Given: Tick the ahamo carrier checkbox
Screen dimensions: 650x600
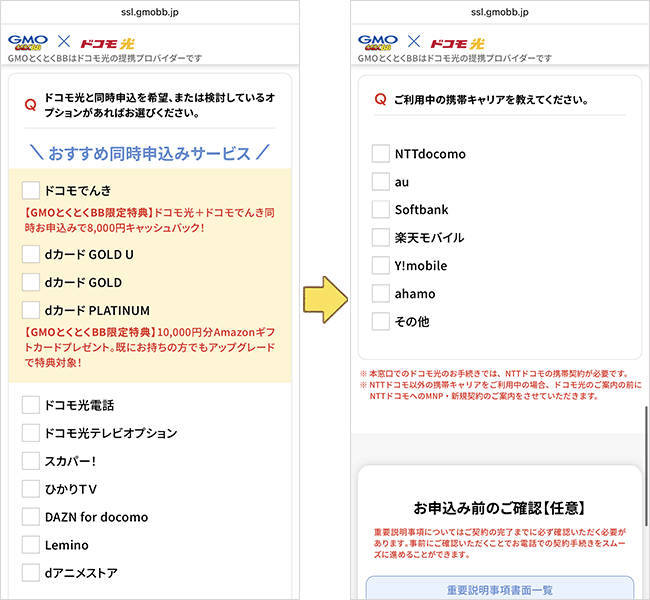Looking at the screenshot, I should coord(381,293).
